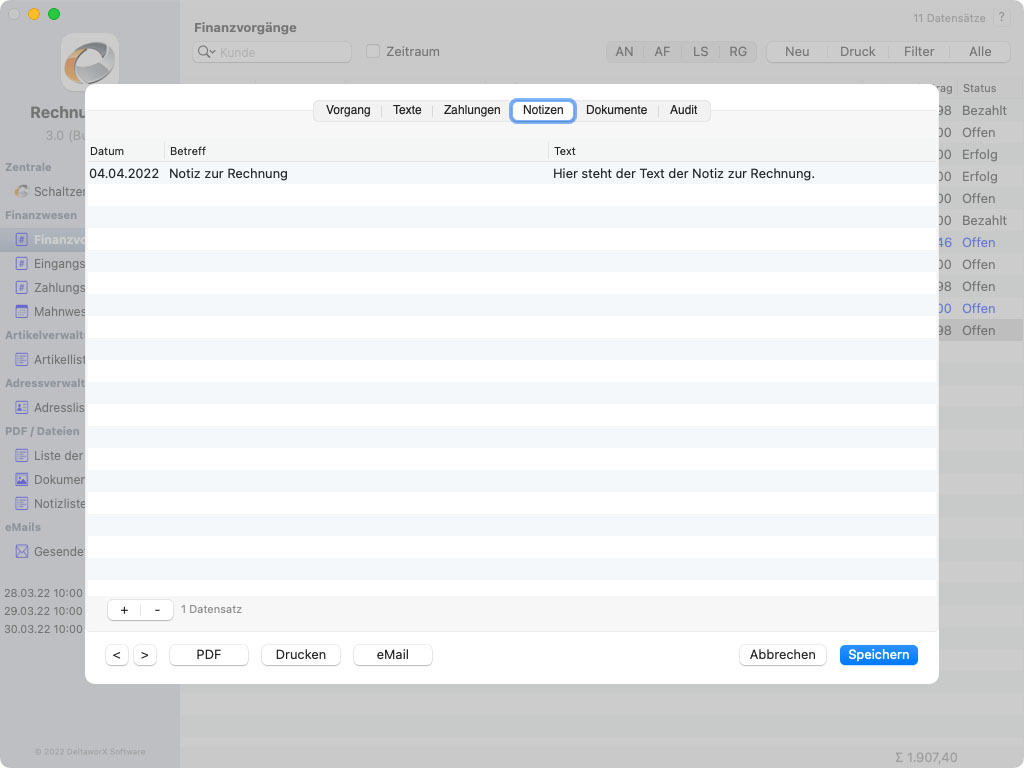Select the Finanzvorgänge sidebar icon
The image size is (1024, 768).
pyautogui.click(x=22, y=240)
